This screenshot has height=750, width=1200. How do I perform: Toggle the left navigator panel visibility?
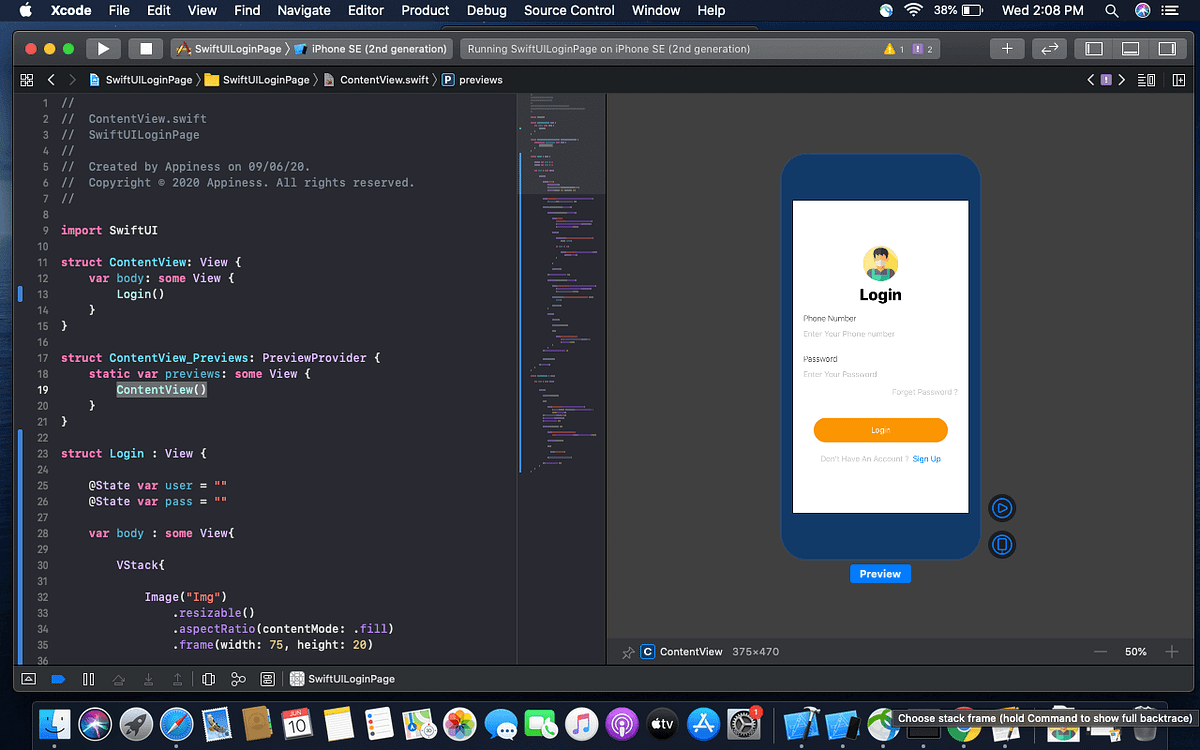click(x=1093, y=48)
